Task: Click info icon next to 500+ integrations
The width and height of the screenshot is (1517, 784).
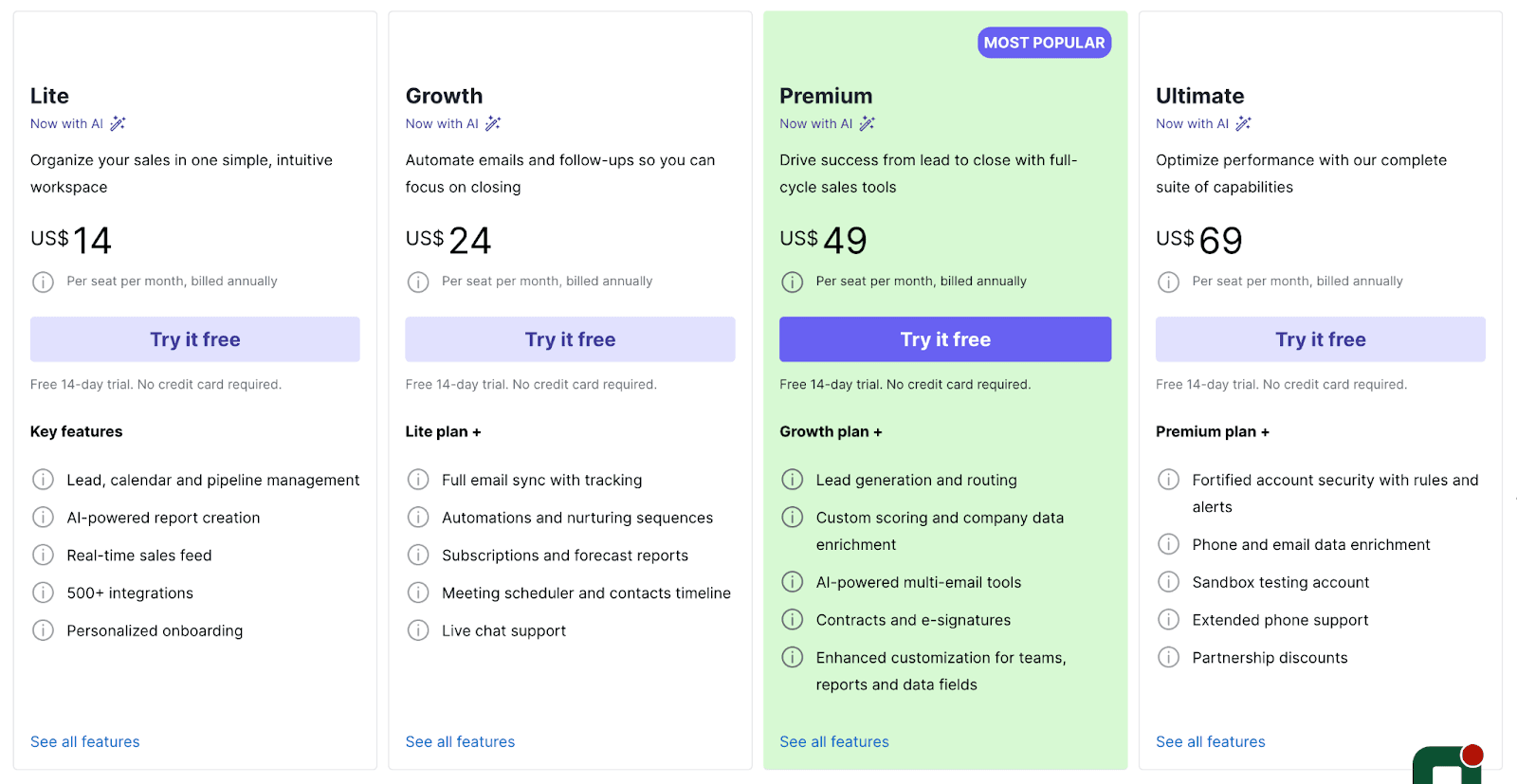Action: pyautogui.click(x=43, y=593)
